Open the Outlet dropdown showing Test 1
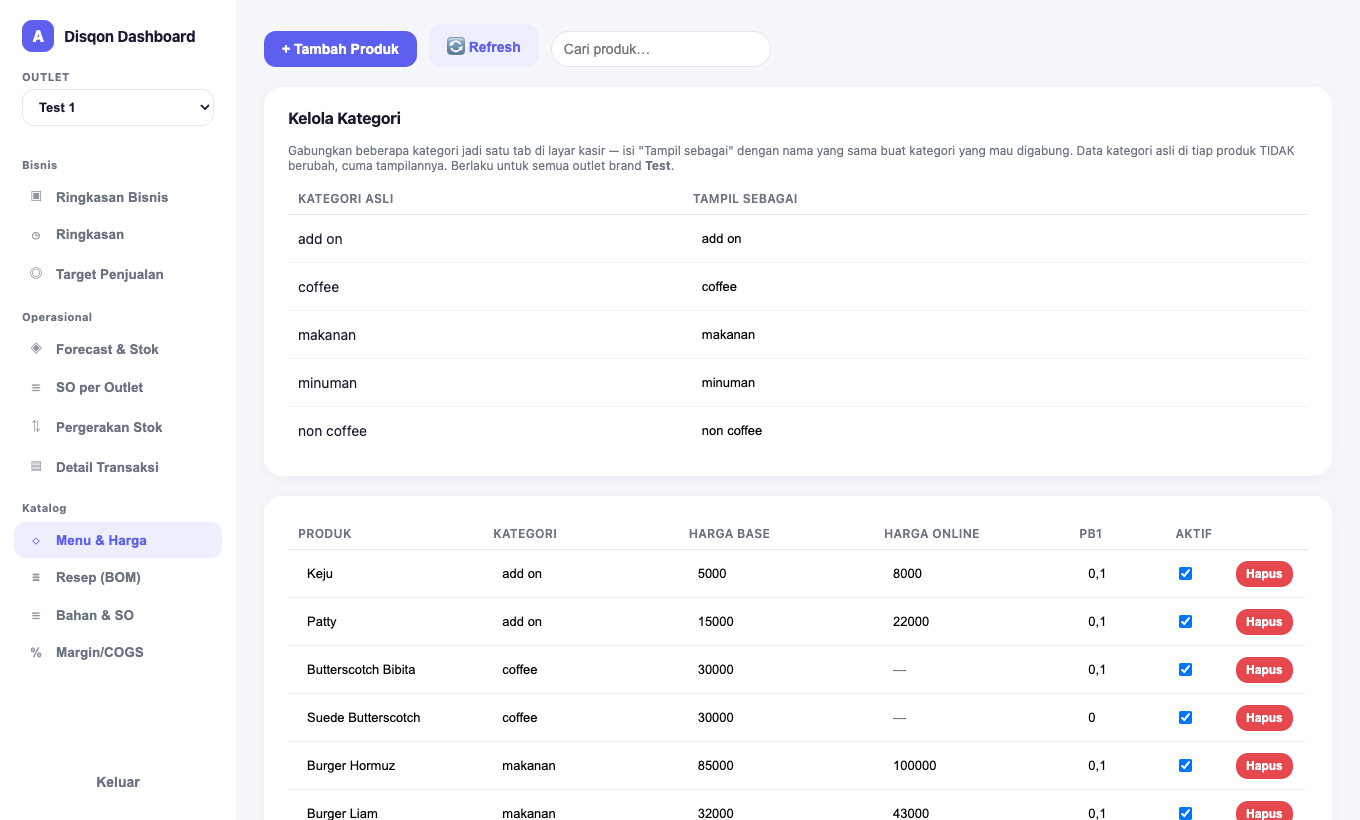This screenshot has height=820, width=1360. coord(118,107)
